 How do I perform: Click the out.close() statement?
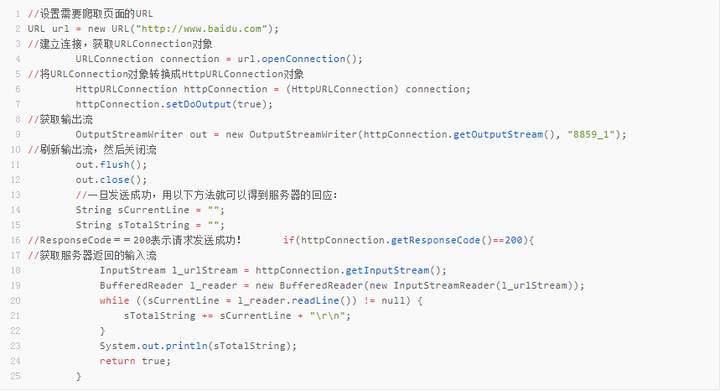pyautogui.click(x=112, y=180)
